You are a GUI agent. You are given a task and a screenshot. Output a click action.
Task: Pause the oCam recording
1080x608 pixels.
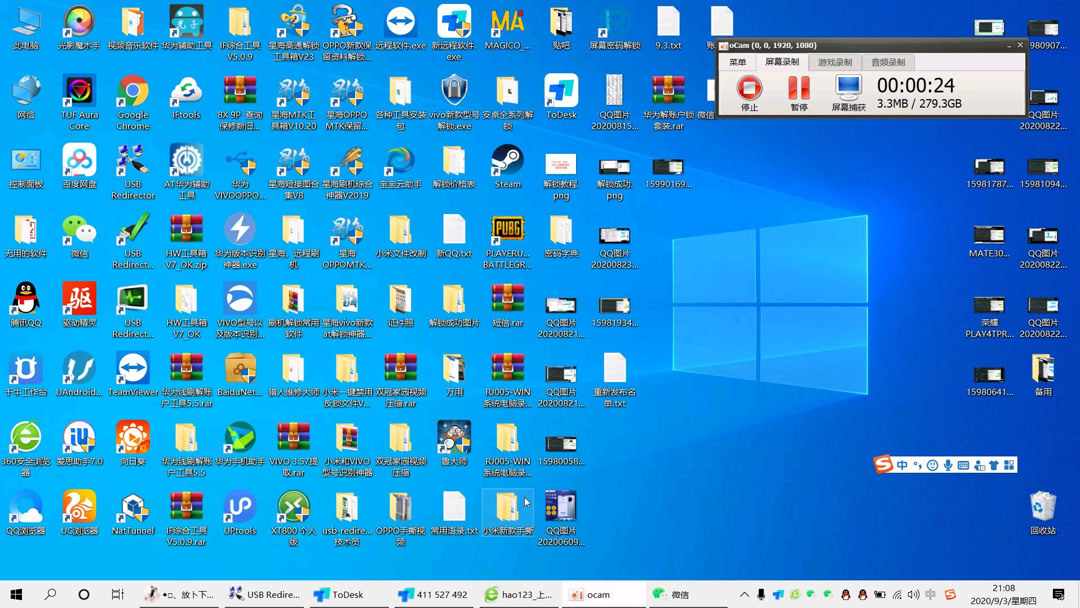tap(798, 89)
